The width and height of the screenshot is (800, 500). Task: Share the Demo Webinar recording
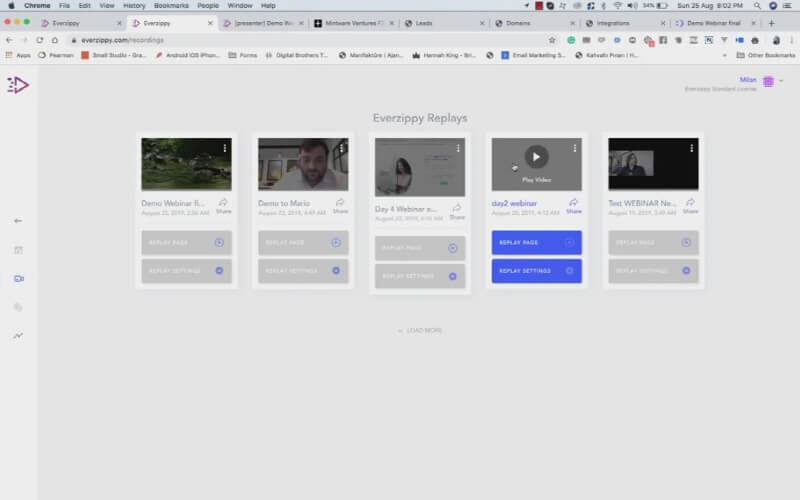tap(223, 206)
